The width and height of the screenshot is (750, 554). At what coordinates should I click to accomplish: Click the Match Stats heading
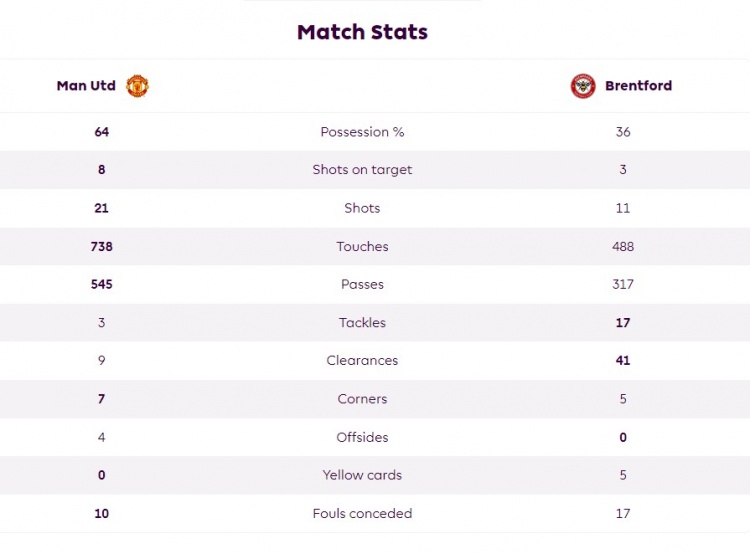[x=362, y=32]
